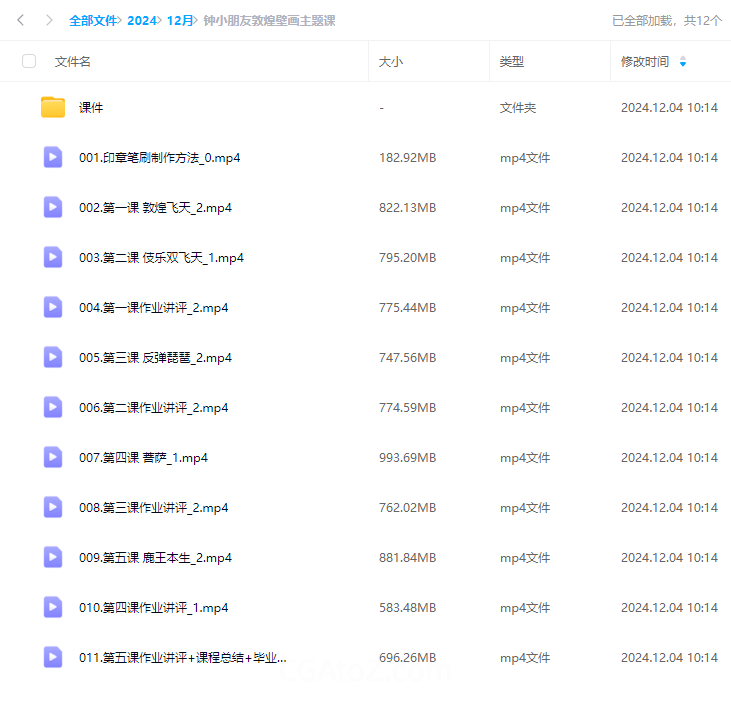The width and height of the screenshot is (731, 701).
Task: Navigate to 2024 breadcrumb folder
Action: pyautogui.click(x=142, y=20)
